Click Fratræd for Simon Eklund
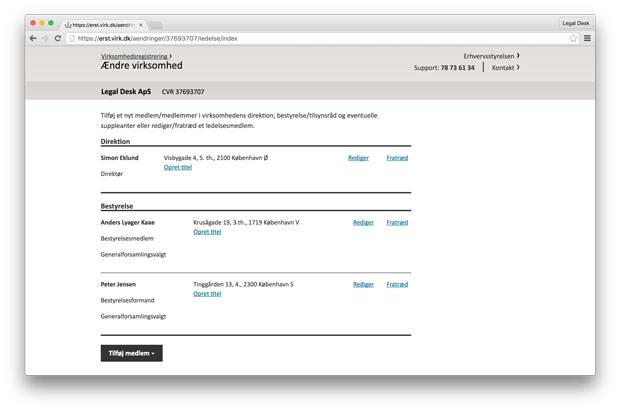Screen dimensions: 620x411 click(397, 158)
